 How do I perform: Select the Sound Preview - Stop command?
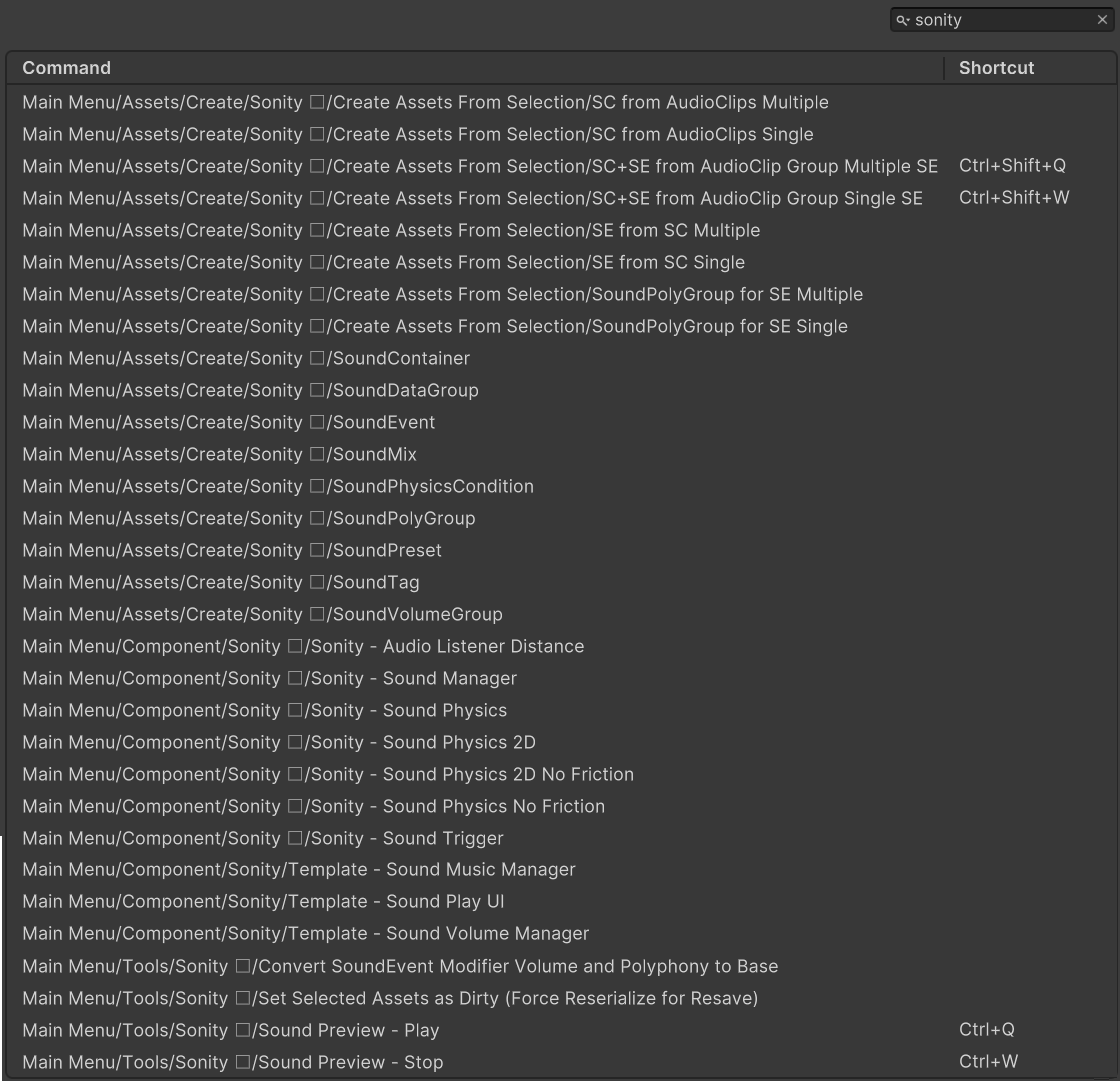[x=560, y=1062]
